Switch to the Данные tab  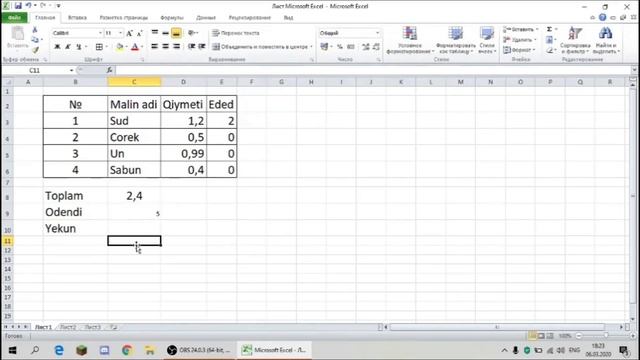[206, 18]
